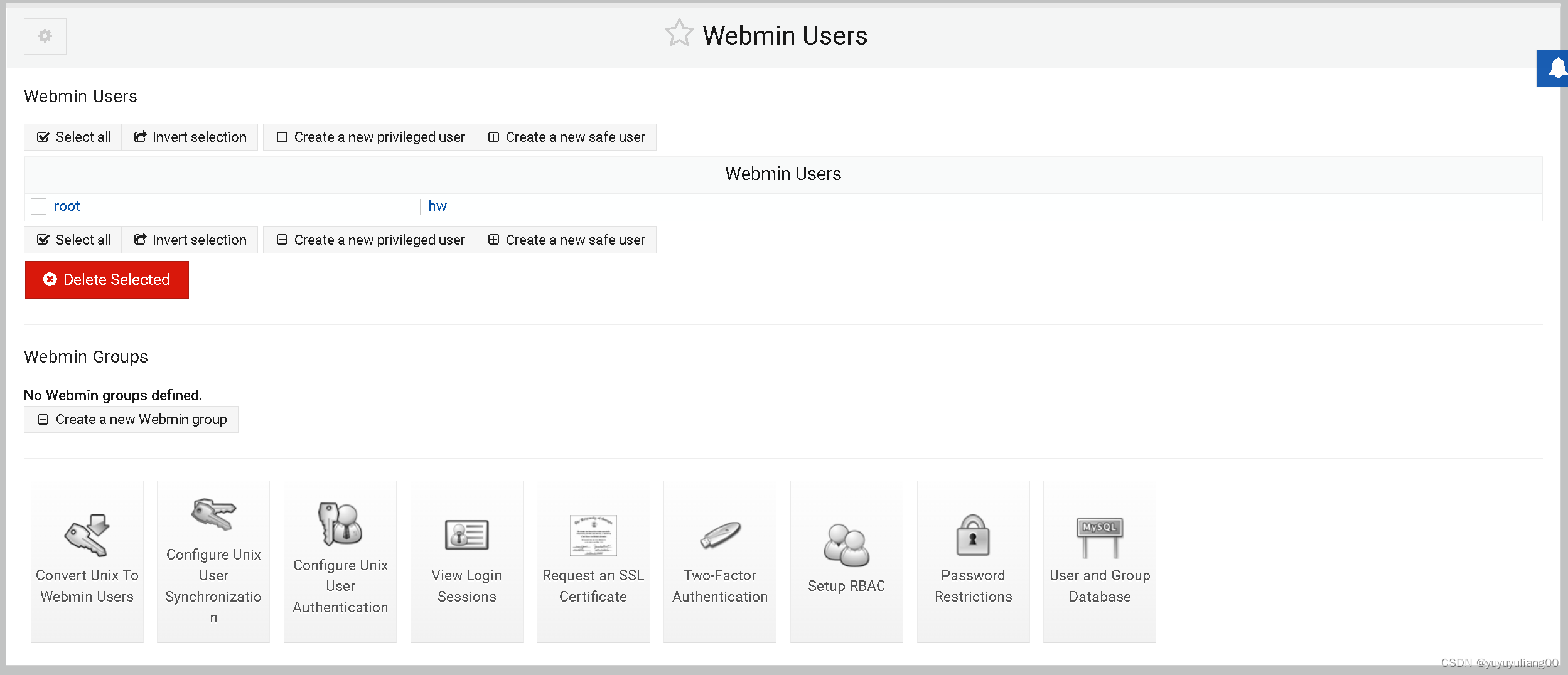Invert the user selection

click(190, 137)
